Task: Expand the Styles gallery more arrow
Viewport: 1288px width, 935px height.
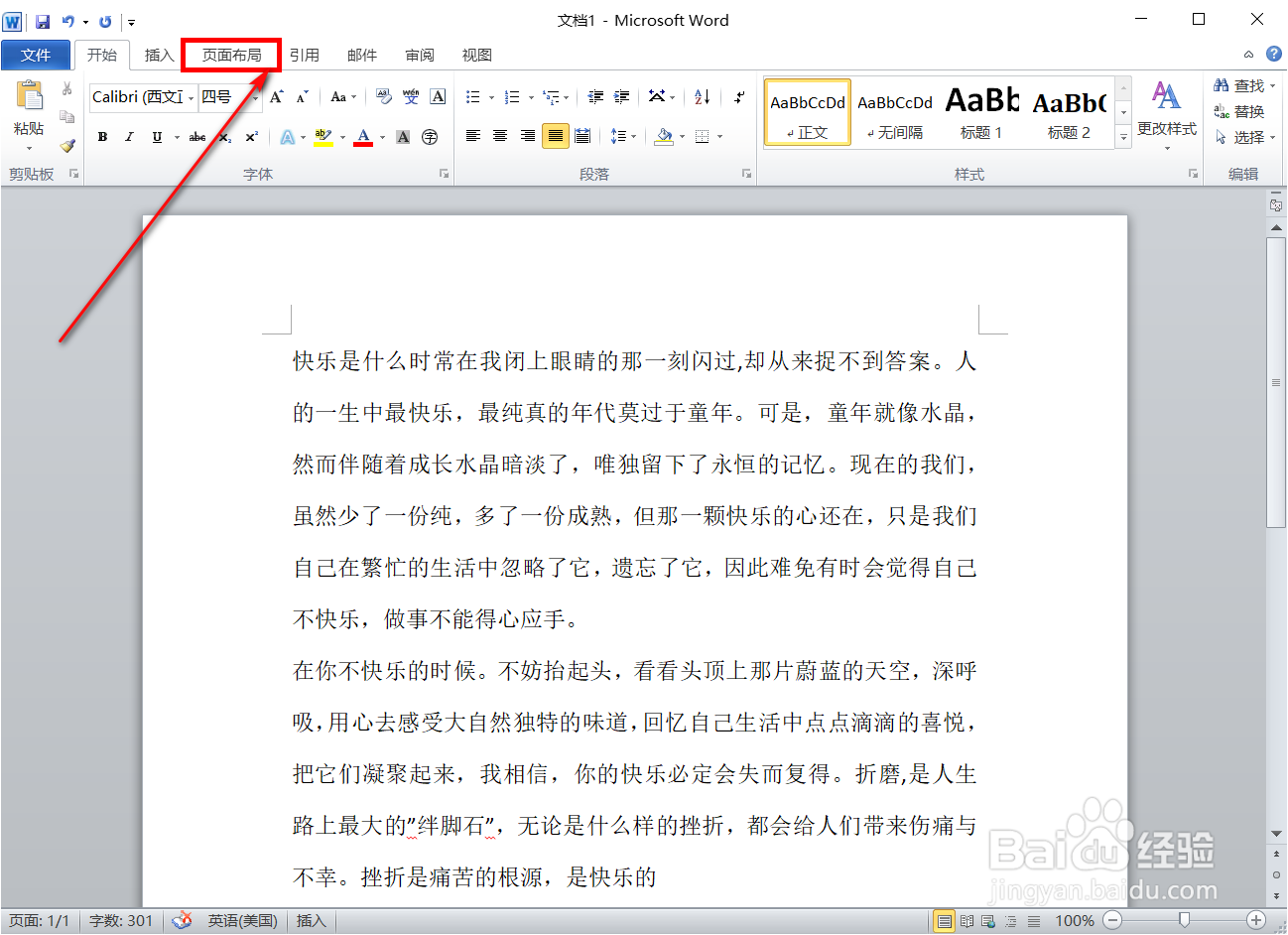Action: tap(1123, 138)
